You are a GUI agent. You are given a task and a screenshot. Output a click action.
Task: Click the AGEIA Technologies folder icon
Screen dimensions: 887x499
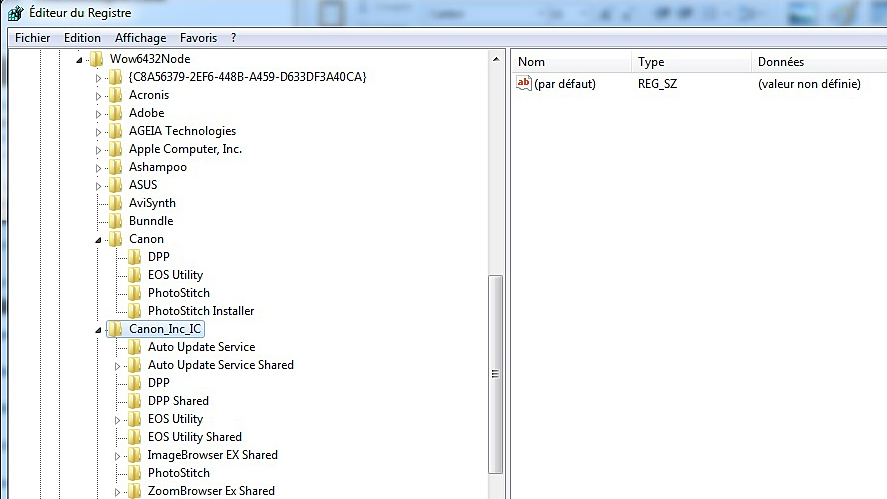point(115,131)
